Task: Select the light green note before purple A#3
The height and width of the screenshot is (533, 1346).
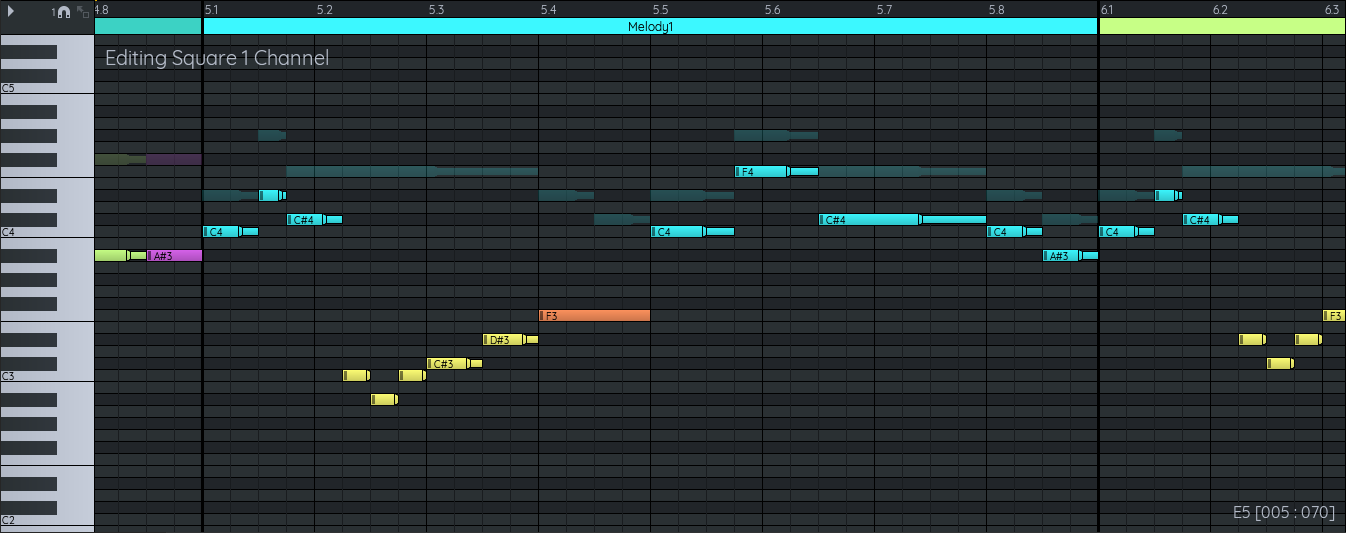Action: (x=120, y=256)
